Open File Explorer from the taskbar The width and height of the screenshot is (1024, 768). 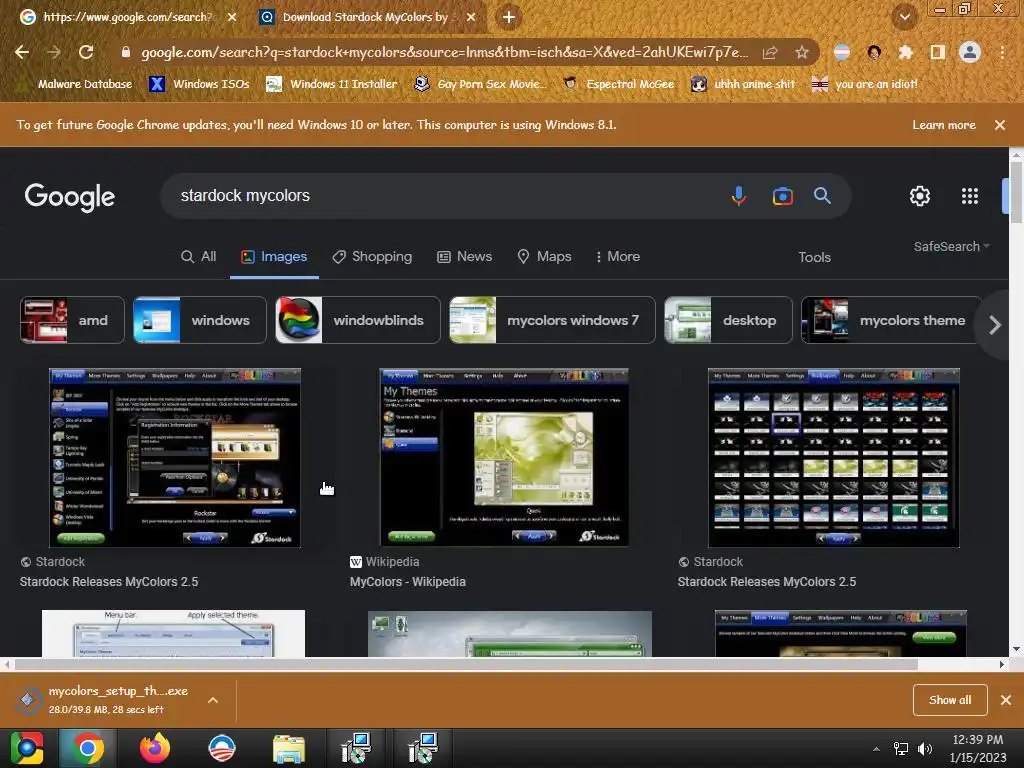click(x=288, y=748)
